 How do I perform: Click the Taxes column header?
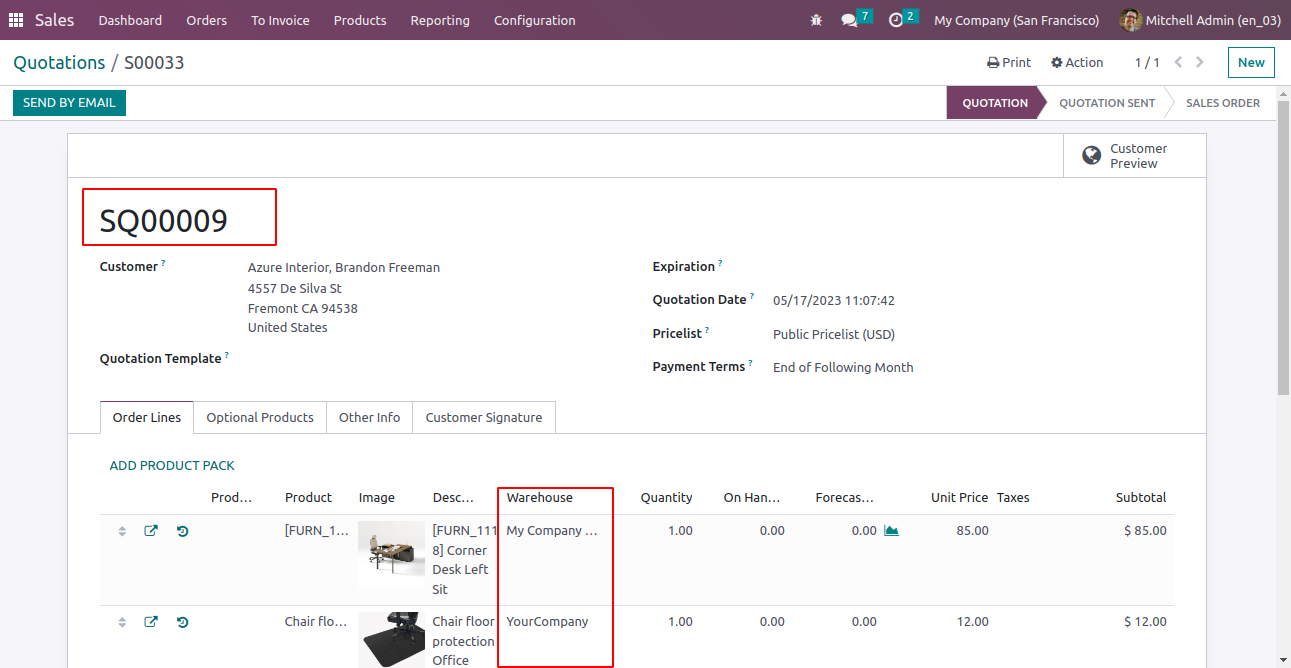coord(1013,497)
